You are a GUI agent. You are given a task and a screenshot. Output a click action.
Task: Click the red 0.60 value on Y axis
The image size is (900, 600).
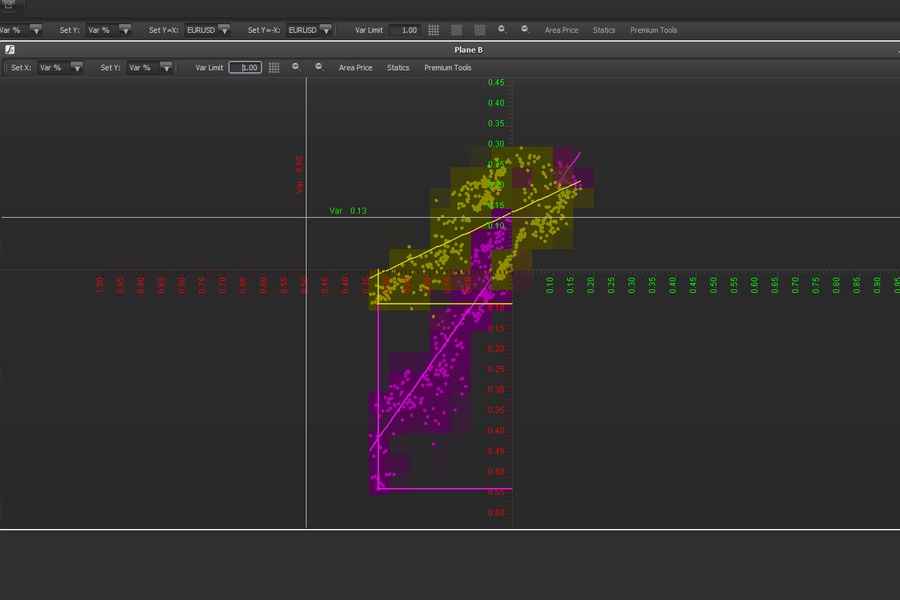(496, 513)
